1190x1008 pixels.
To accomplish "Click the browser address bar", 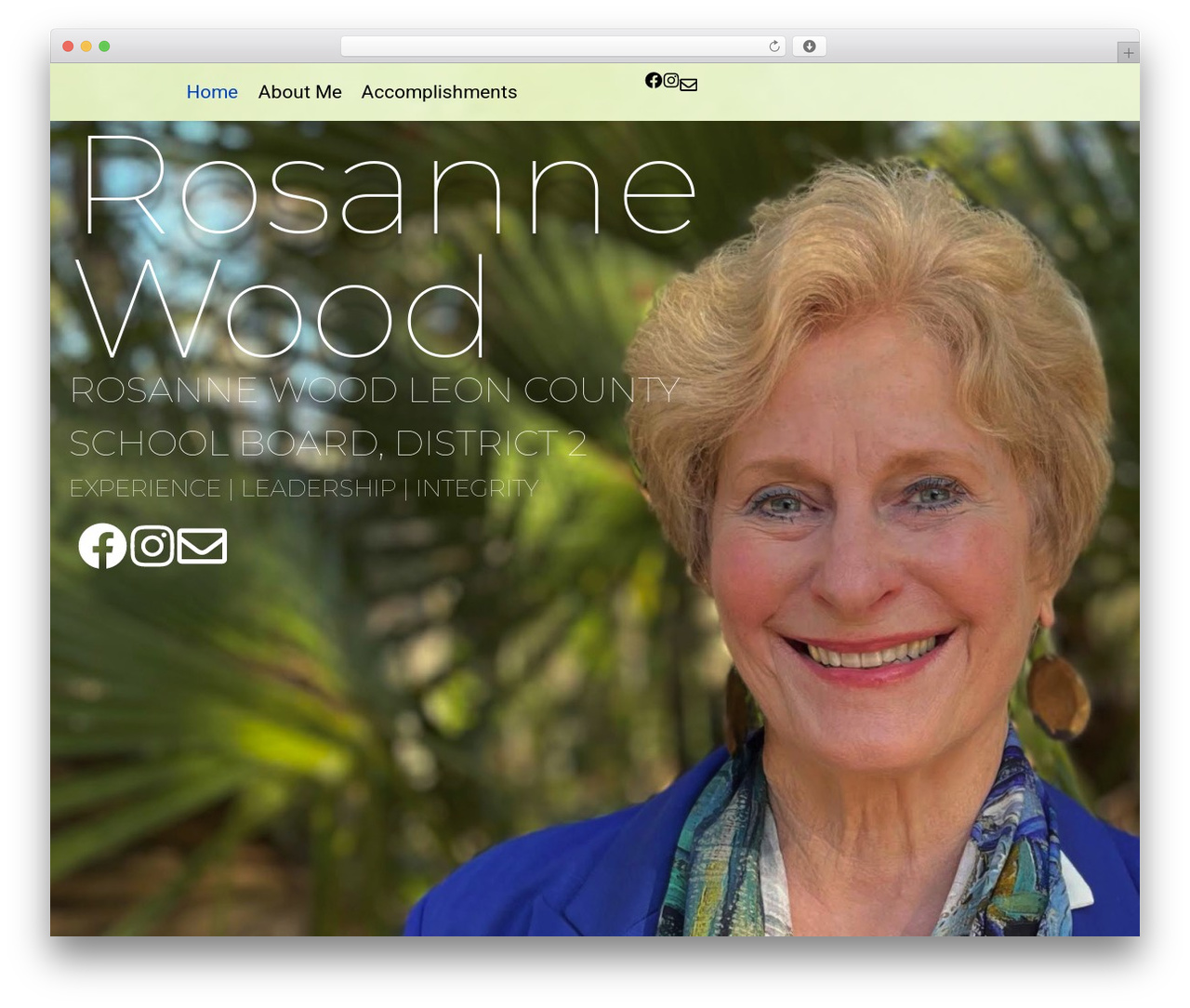I will click(x=563, y=46).
